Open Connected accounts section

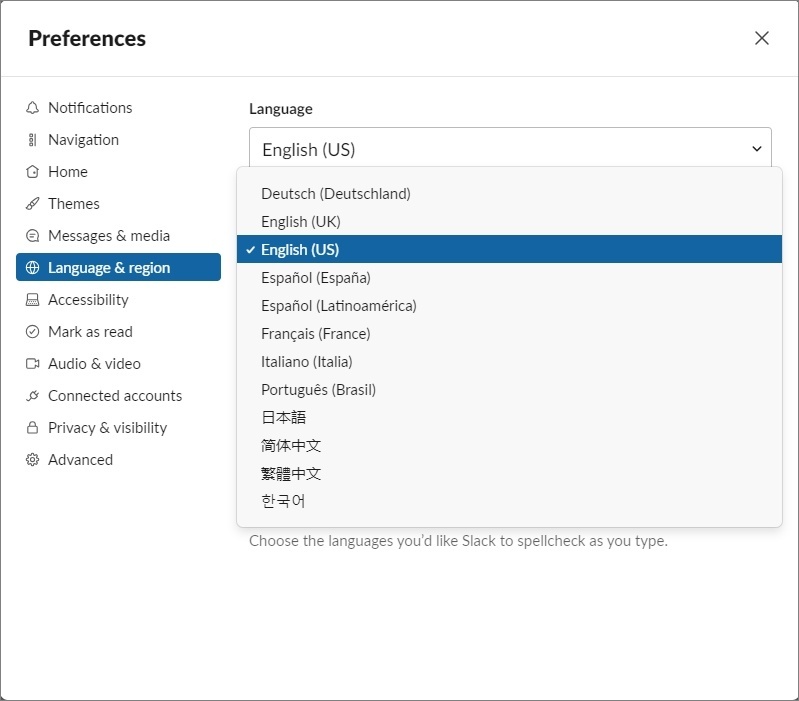(x=118, y=396)
